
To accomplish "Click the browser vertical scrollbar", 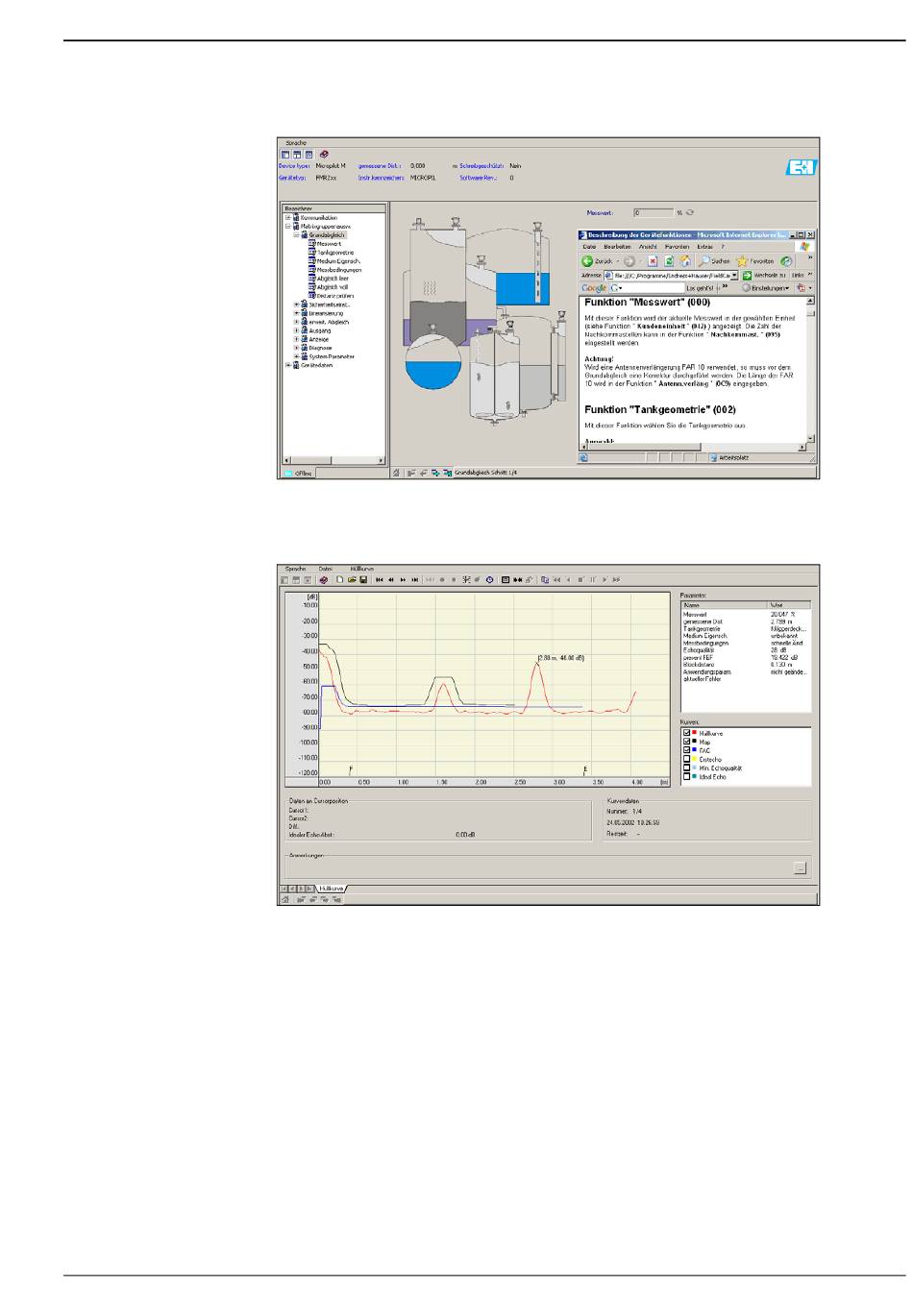I will point(811,369).
